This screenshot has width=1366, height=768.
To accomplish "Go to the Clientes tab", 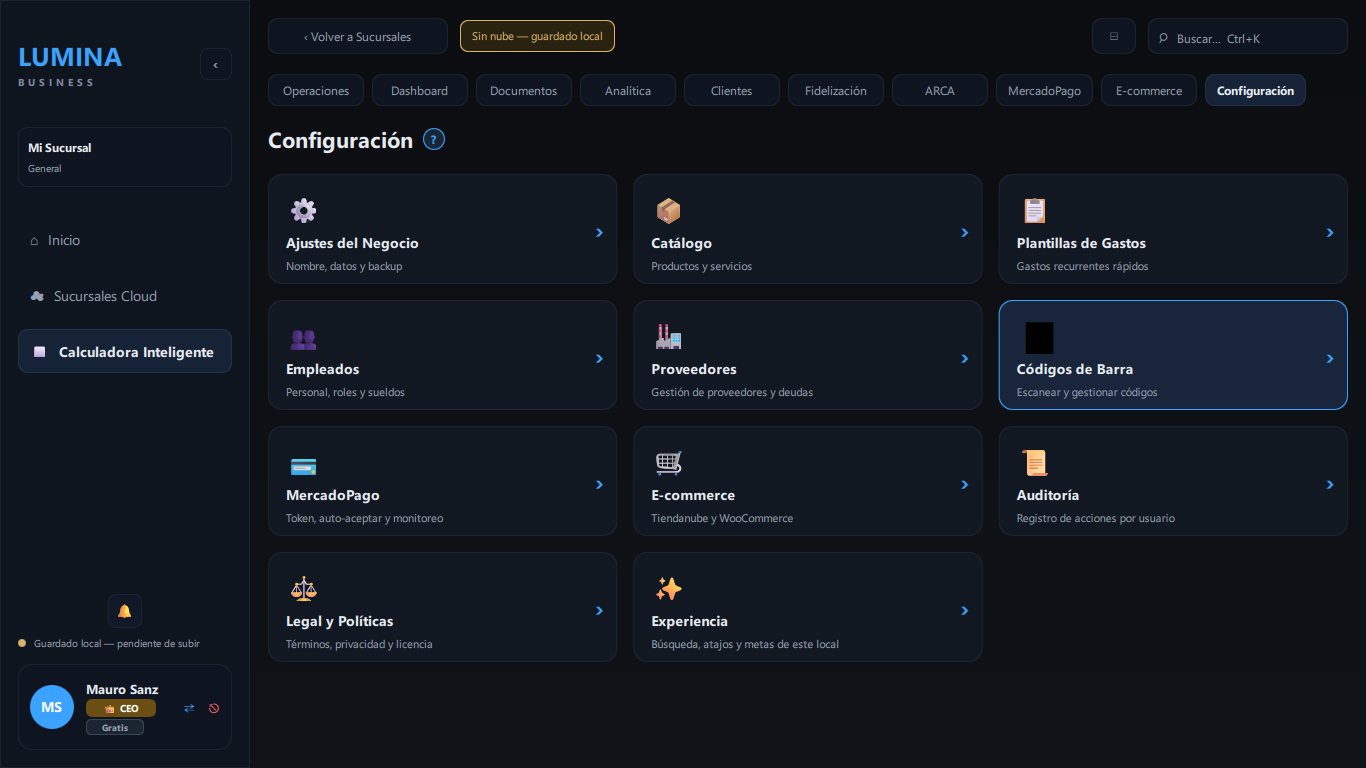I will click(732, 90).
